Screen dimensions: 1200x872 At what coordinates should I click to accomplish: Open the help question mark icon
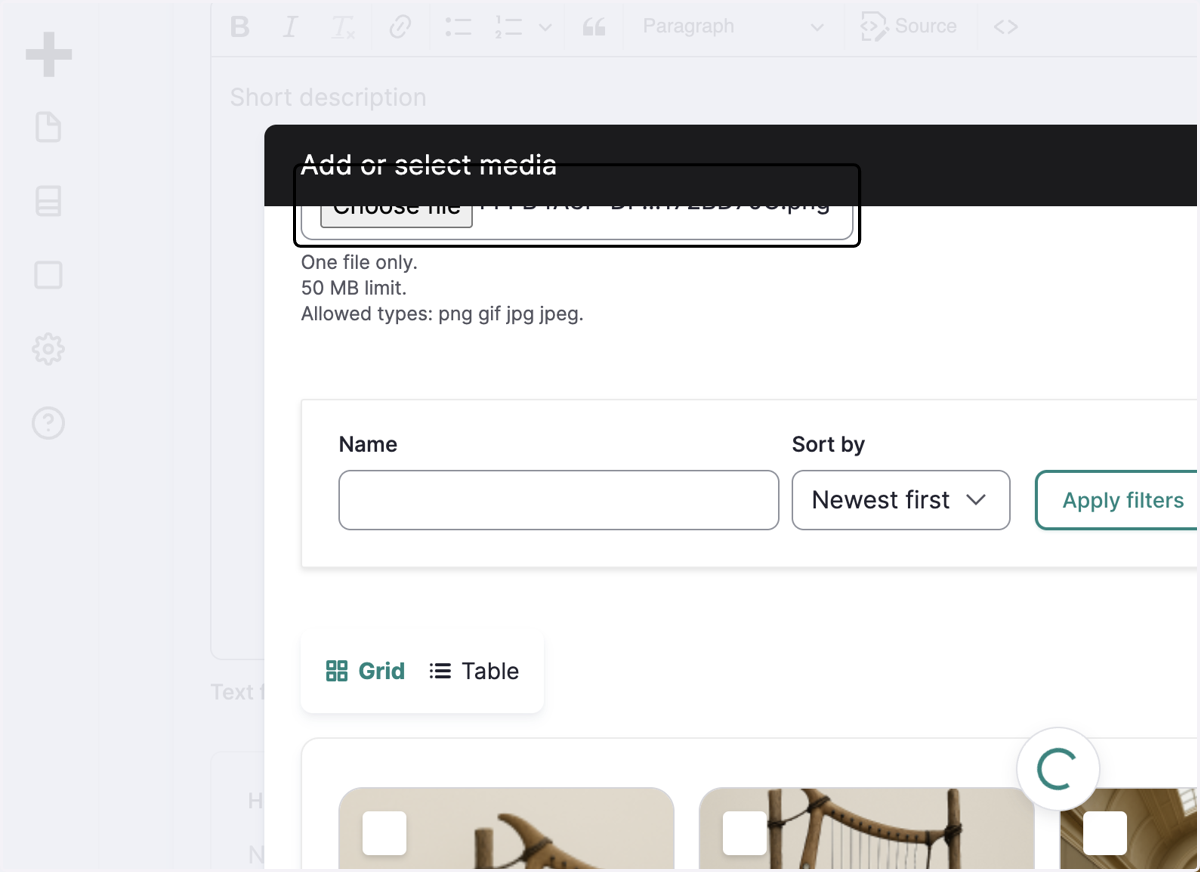[48, 423]
